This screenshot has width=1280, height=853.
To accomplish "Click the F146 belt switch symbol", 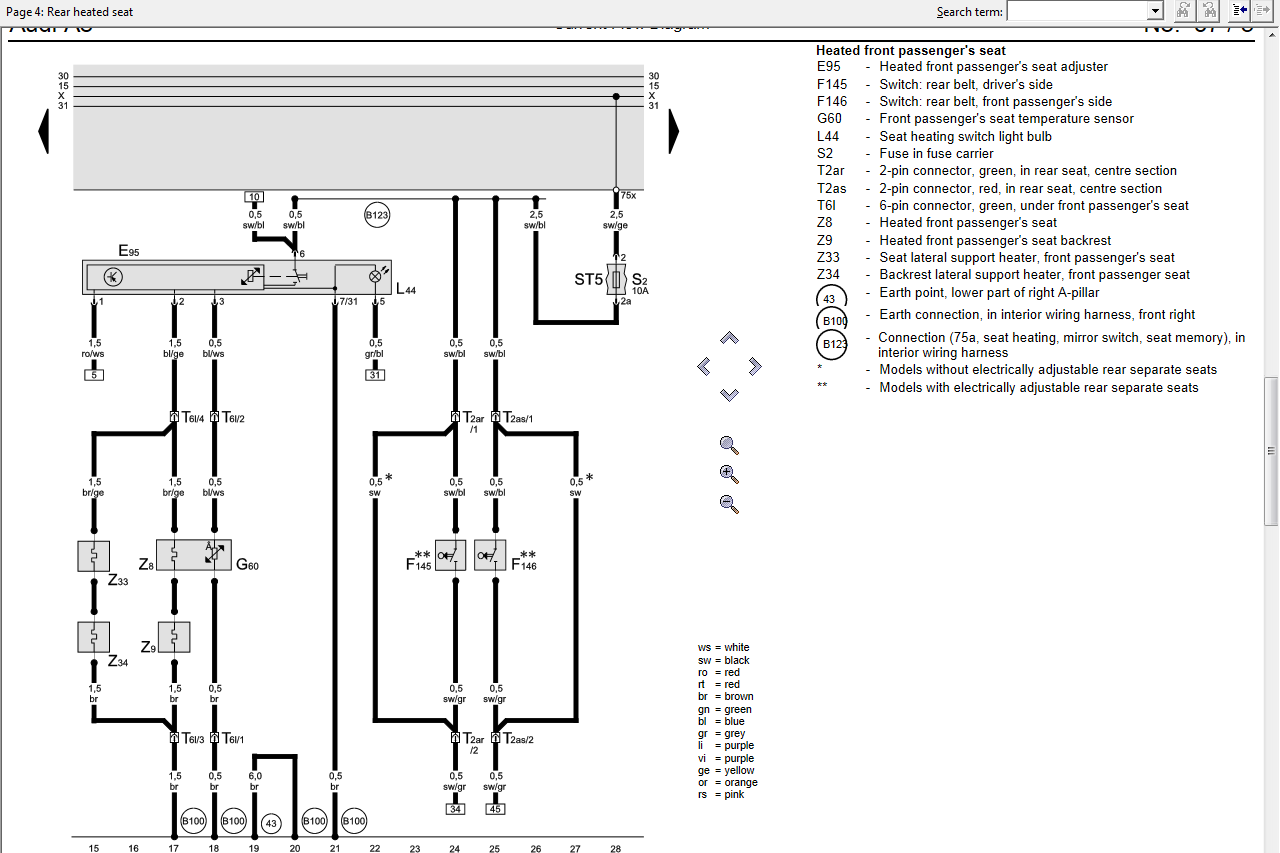I will 490,556.
